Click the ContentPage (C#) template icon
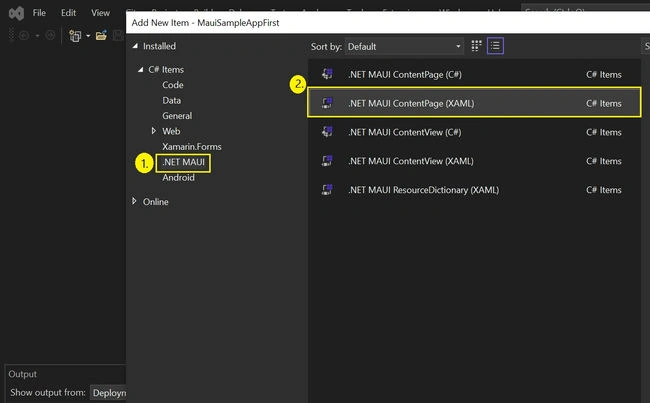 (x=327, y=74)
